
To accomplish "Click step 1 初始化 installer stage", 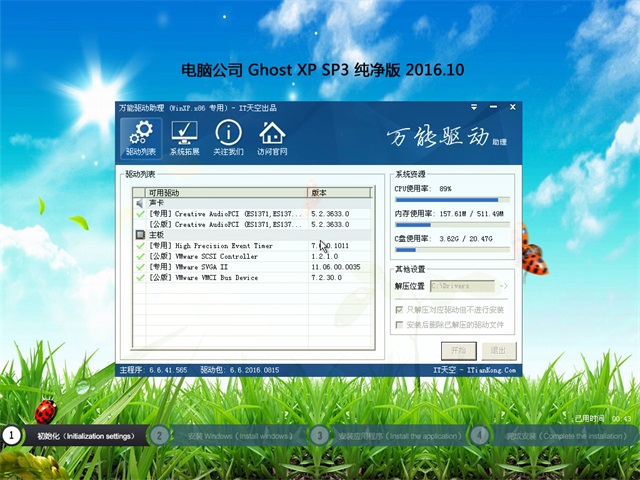I will pyautogui.click(x=74, y=436).
